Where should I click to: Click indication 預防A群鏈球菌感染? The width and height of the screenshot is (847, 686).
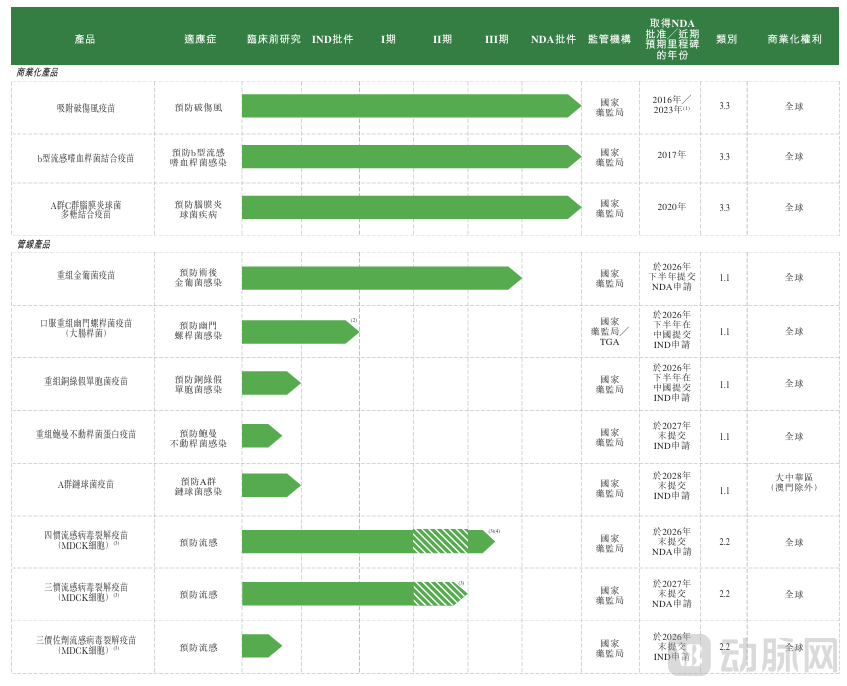pos(198,486)
